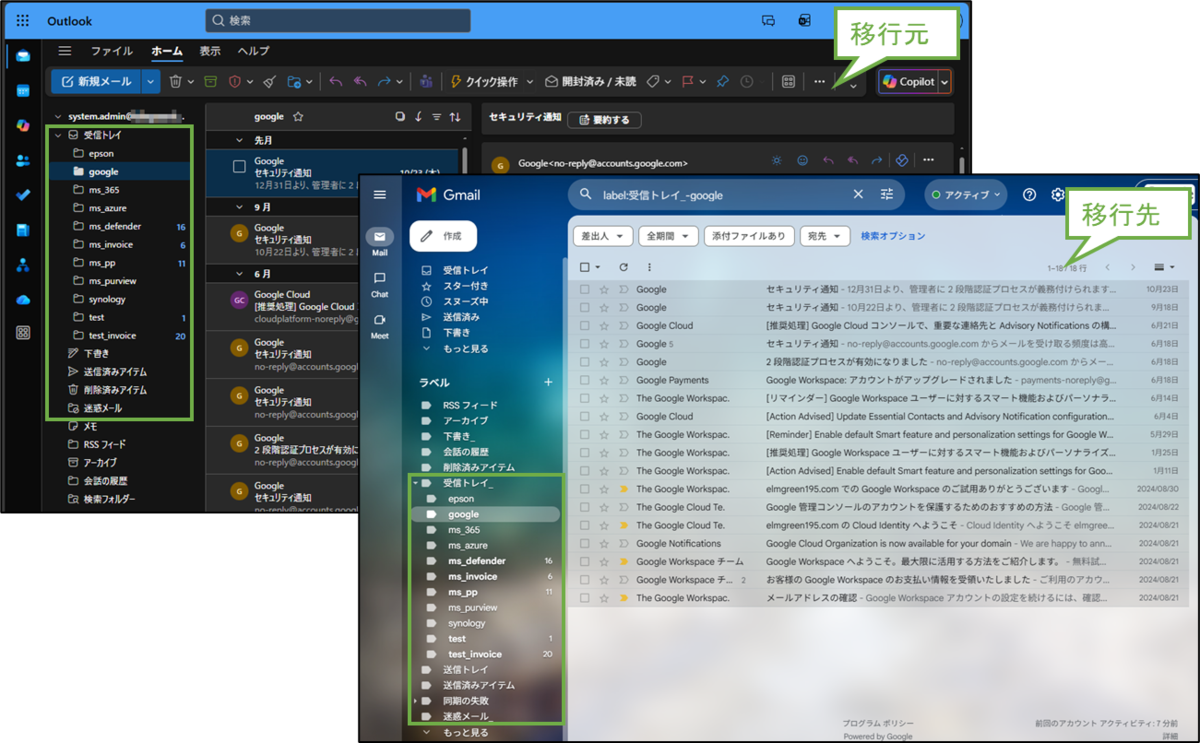The width and height of the screenshot is (1200, 743).
Task: Star the Gmail Google Payments message
Action: pyautogui.click(x=604, y=380)
